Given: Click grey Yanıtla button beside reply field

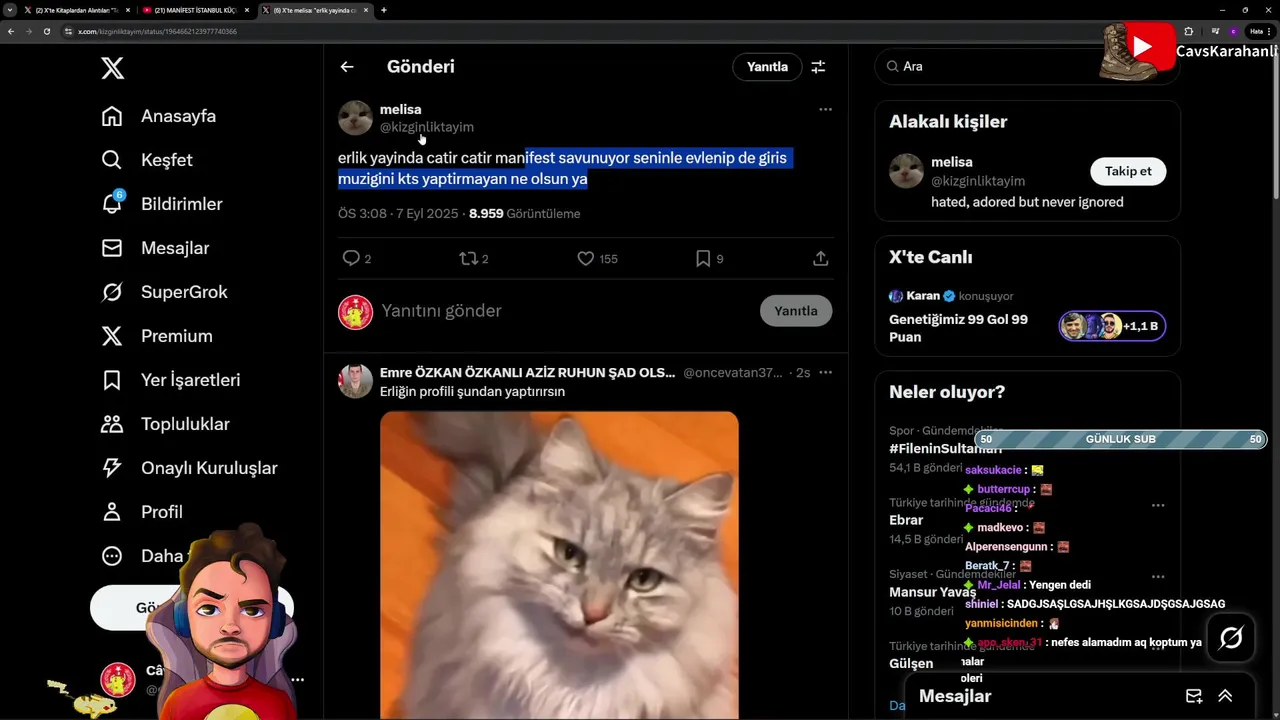Looking at the screenshot, I should [x=796, y=311].
